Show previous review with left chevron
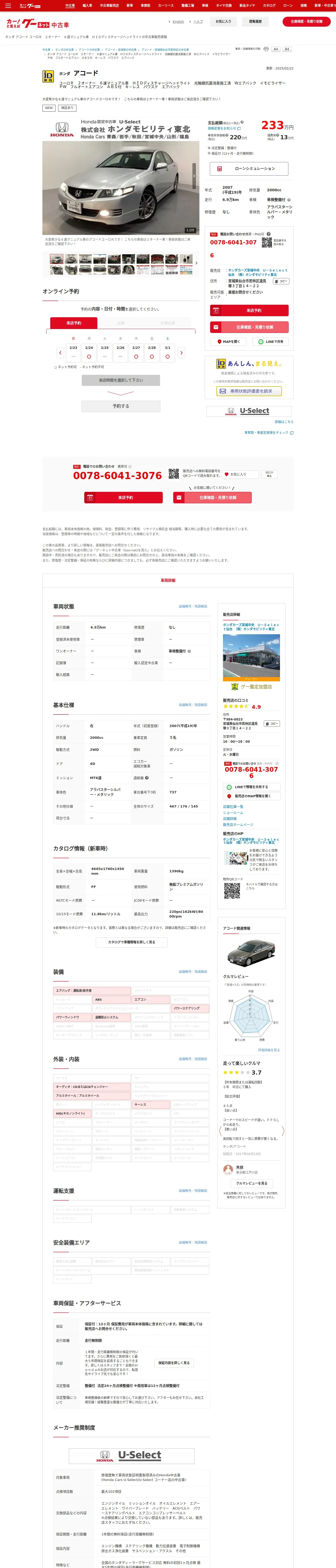Viewport: 336px width, 1568px height. pyautogui.click(x=220, y=1131)
